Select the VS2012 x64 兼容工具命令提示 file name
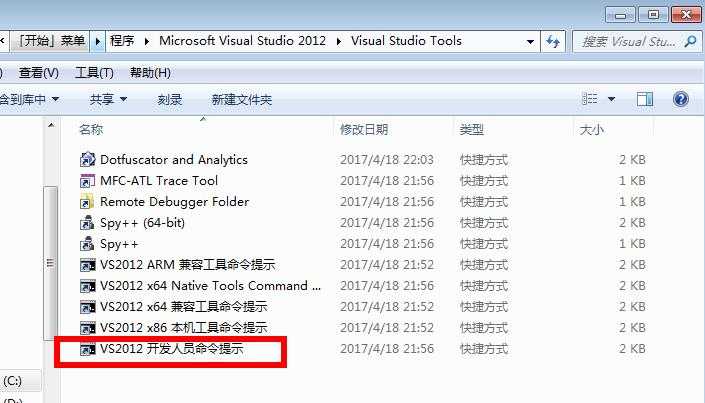The height and width of the screenshot is (403, 705). point(184,307)
